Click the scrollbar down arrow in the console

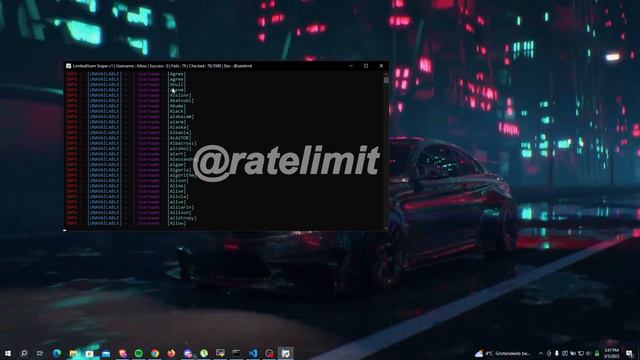[x=386, y=229]
